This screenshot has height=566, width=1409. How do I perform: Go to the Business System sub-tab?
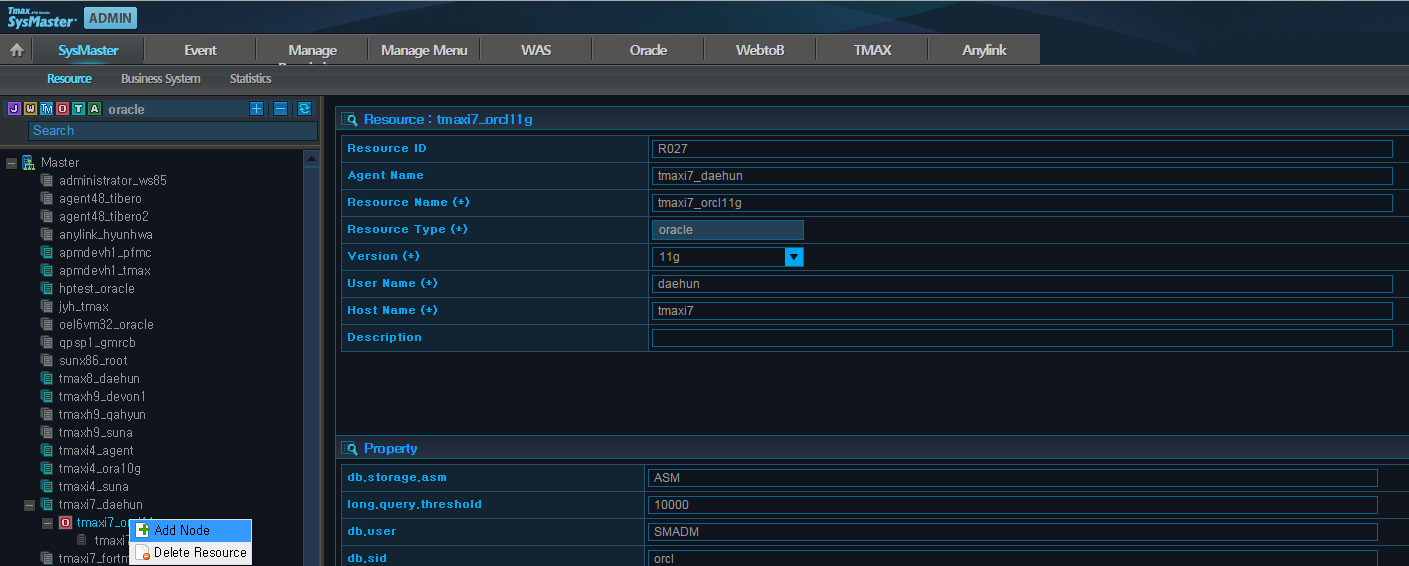(x=160, y=79)
